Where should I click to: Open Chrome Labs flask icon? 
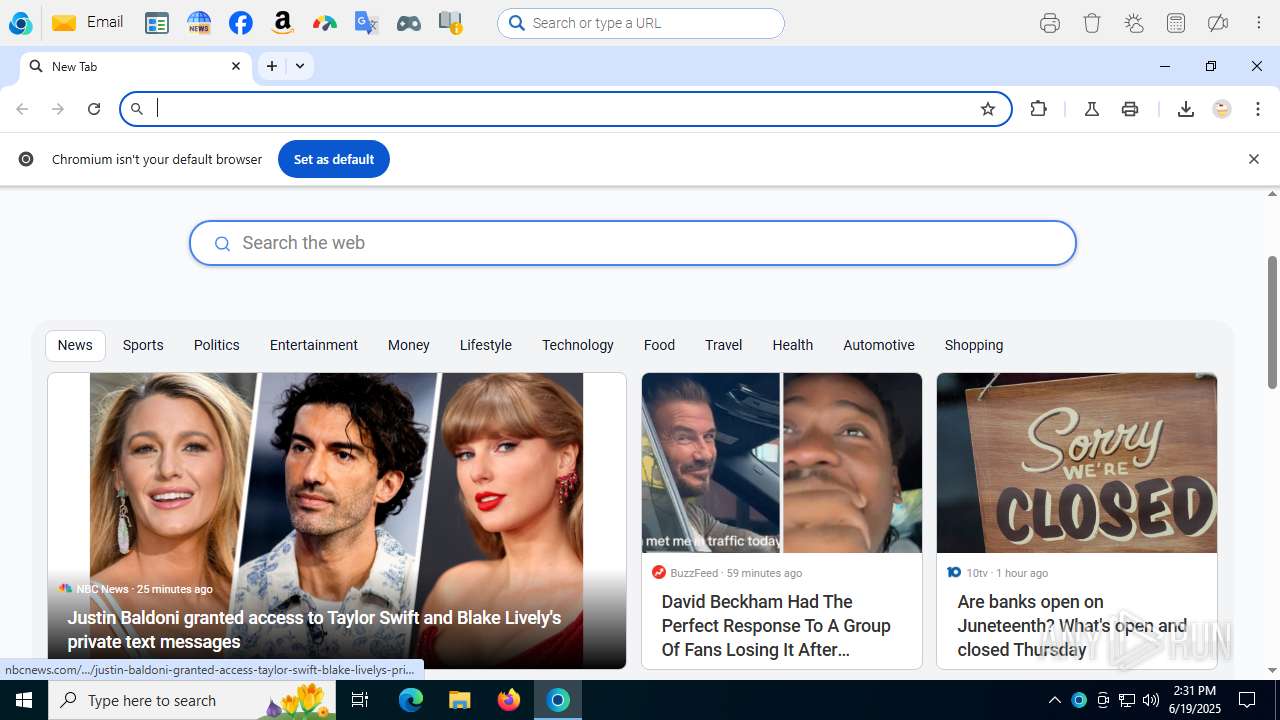point(1092,109)
